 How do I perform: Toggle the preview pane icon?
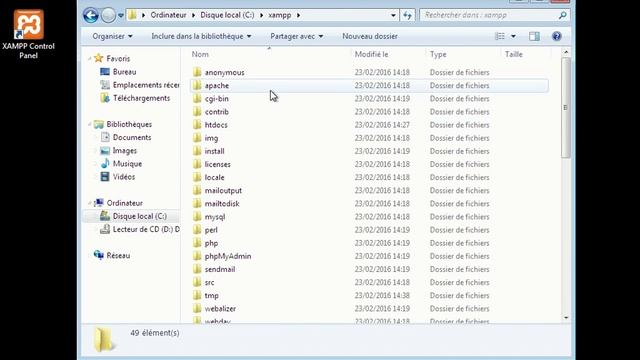click(534, 36)
